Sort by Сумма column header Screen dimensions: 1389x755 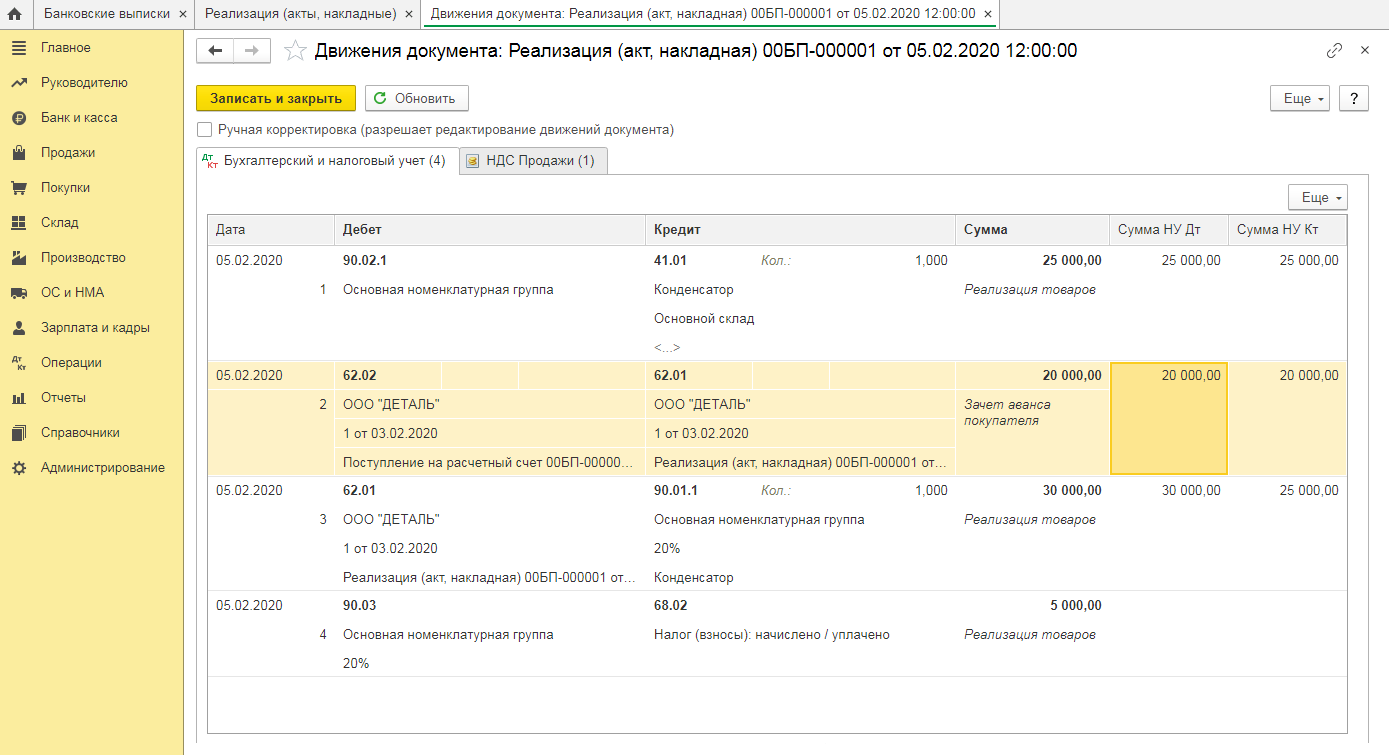tap(1030, 230)
